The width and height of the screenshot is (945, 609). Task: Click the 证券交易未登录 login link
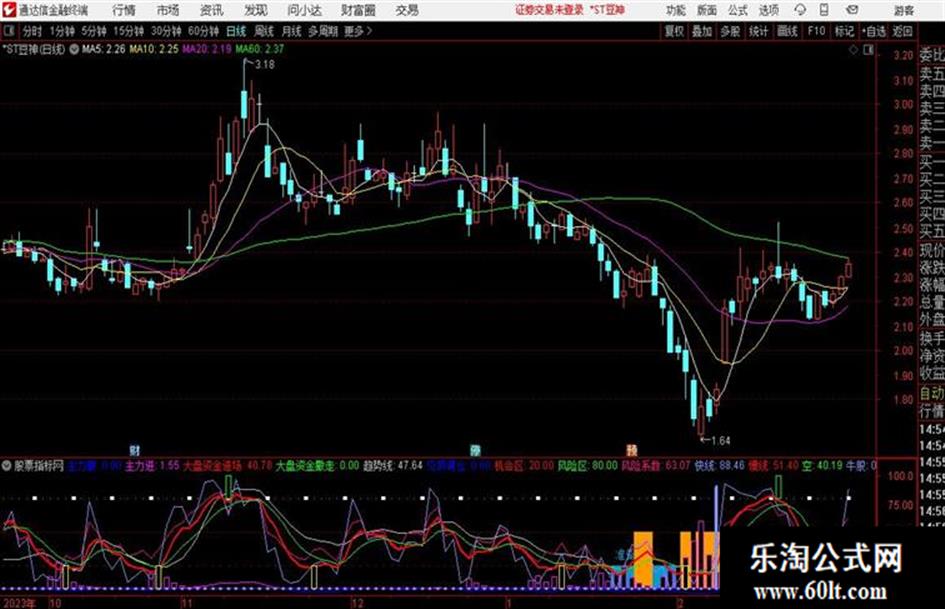tap(549, 10)
